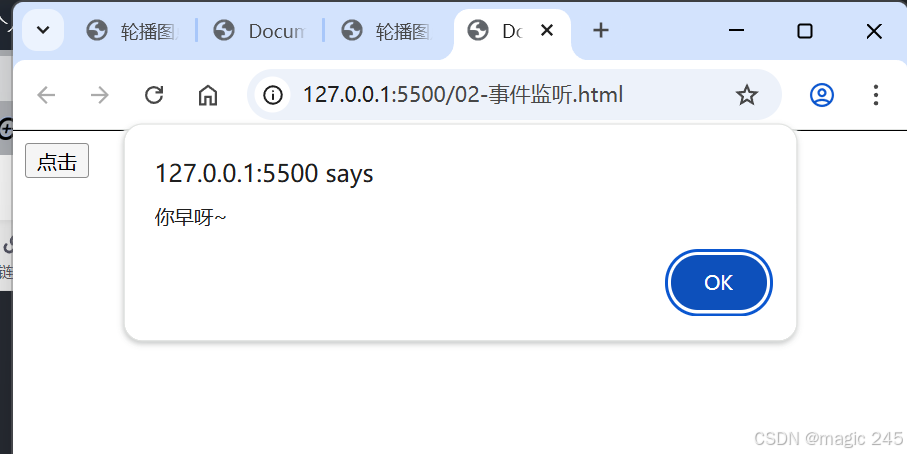Image resolution: width=907 pixels, height=454 pixels.
Task: Open a new tab with plus icon
Action: pos(601,30)
